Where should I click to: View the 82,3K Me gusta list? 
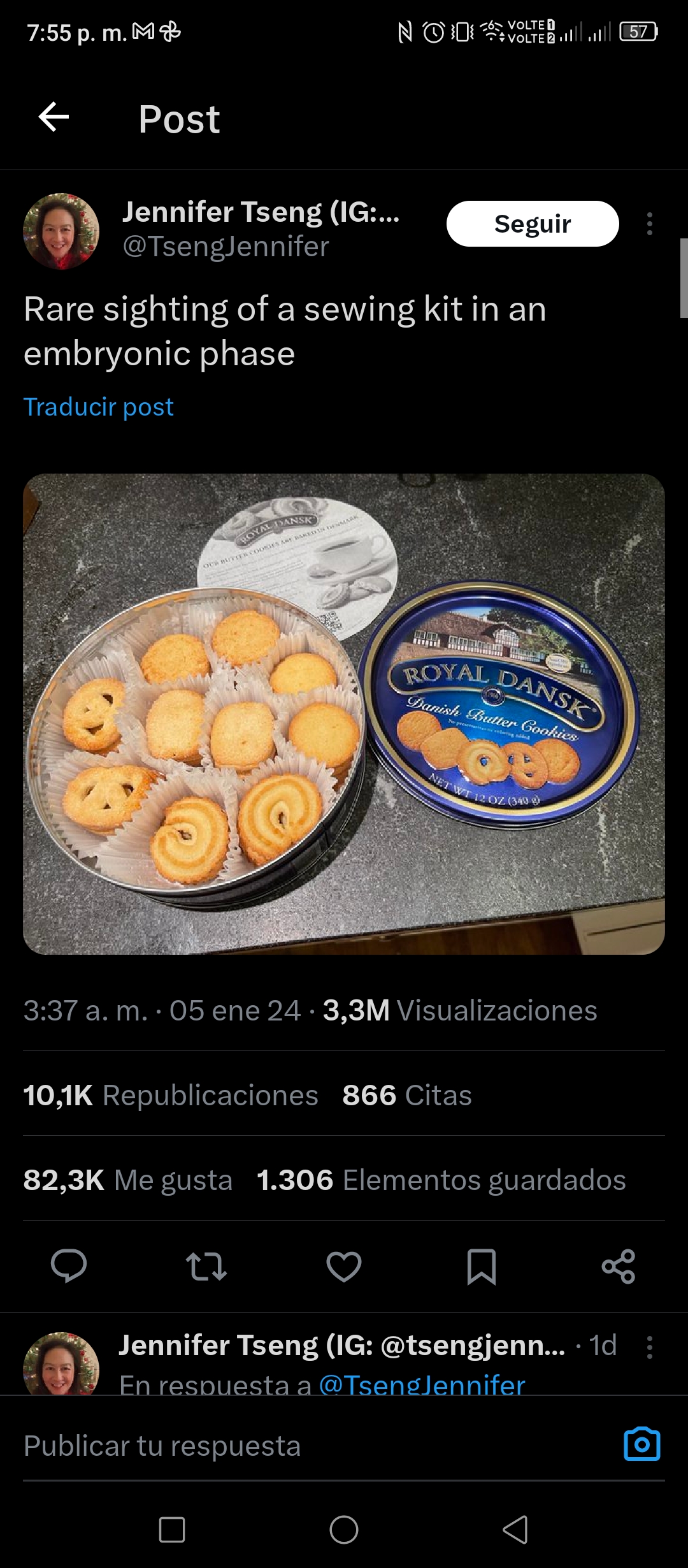[x=127, y=1180]
